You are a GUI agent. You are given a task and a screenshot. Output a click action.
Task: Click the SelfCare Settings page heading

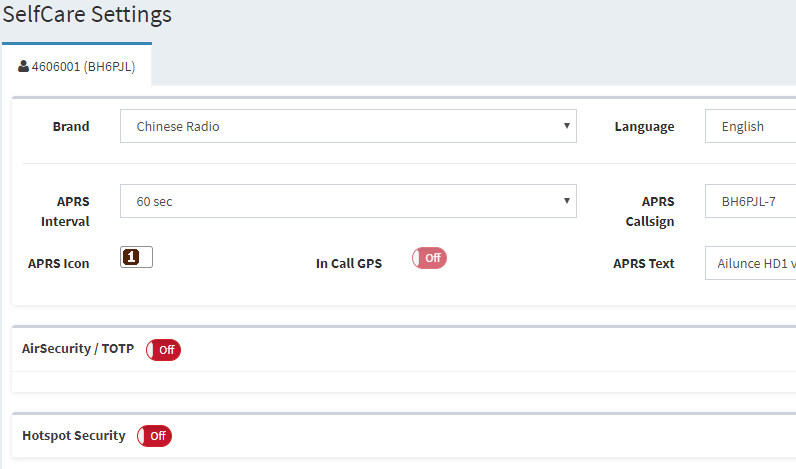tap(87, 15)
